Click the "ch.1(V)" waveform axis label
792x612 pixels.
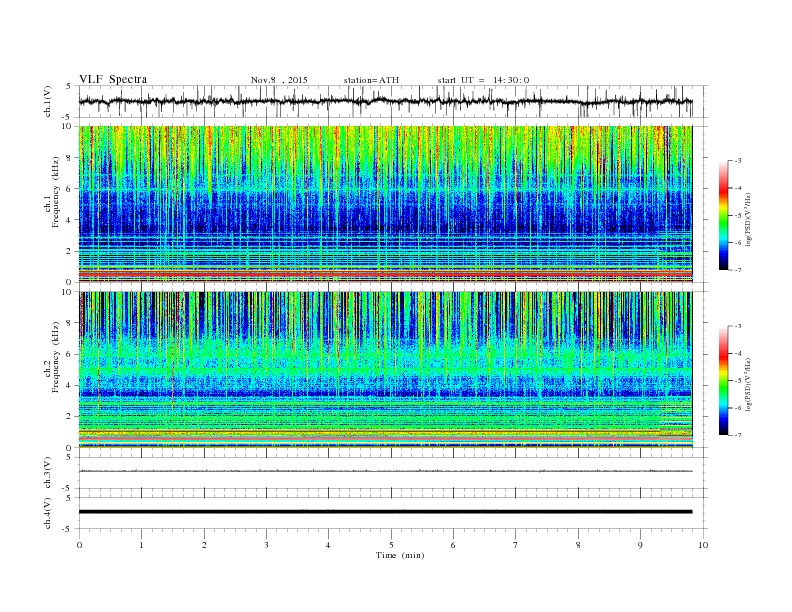click(x=48, y=101)
